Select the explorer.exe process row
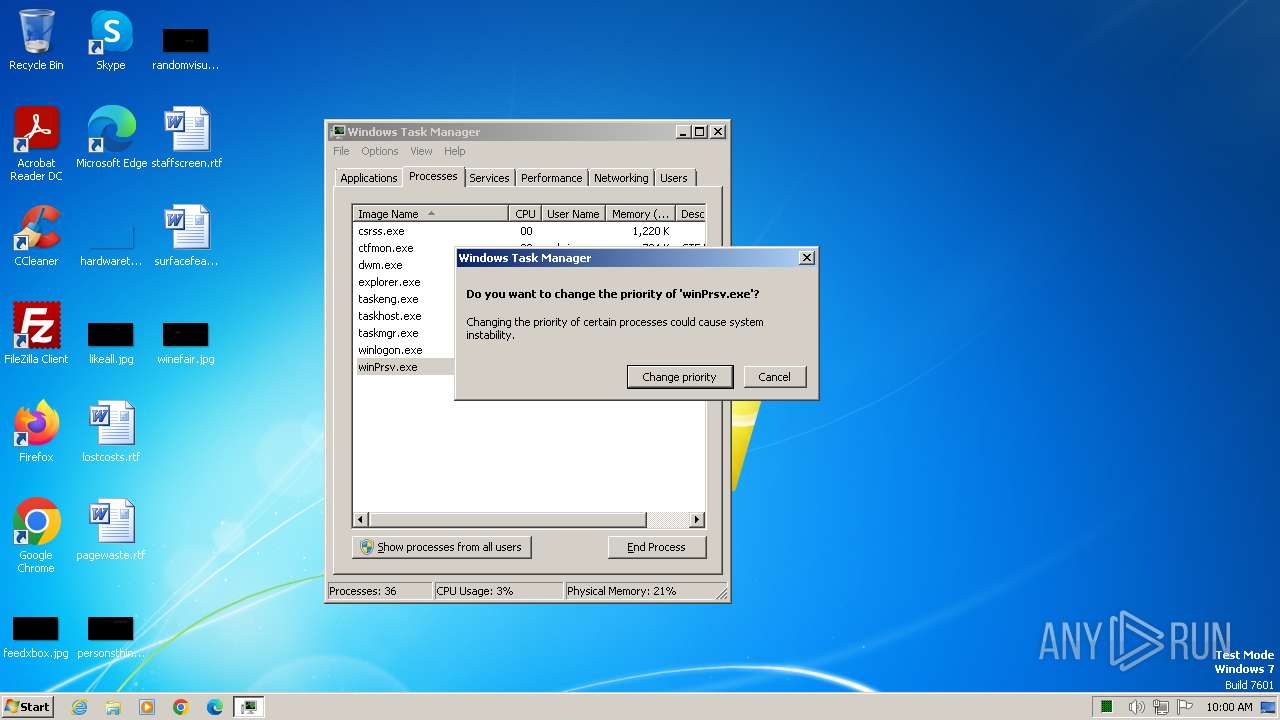Image resolution: width=1280 pixels, height=720 pixels. pyautogui.click(x=404, y=282)
